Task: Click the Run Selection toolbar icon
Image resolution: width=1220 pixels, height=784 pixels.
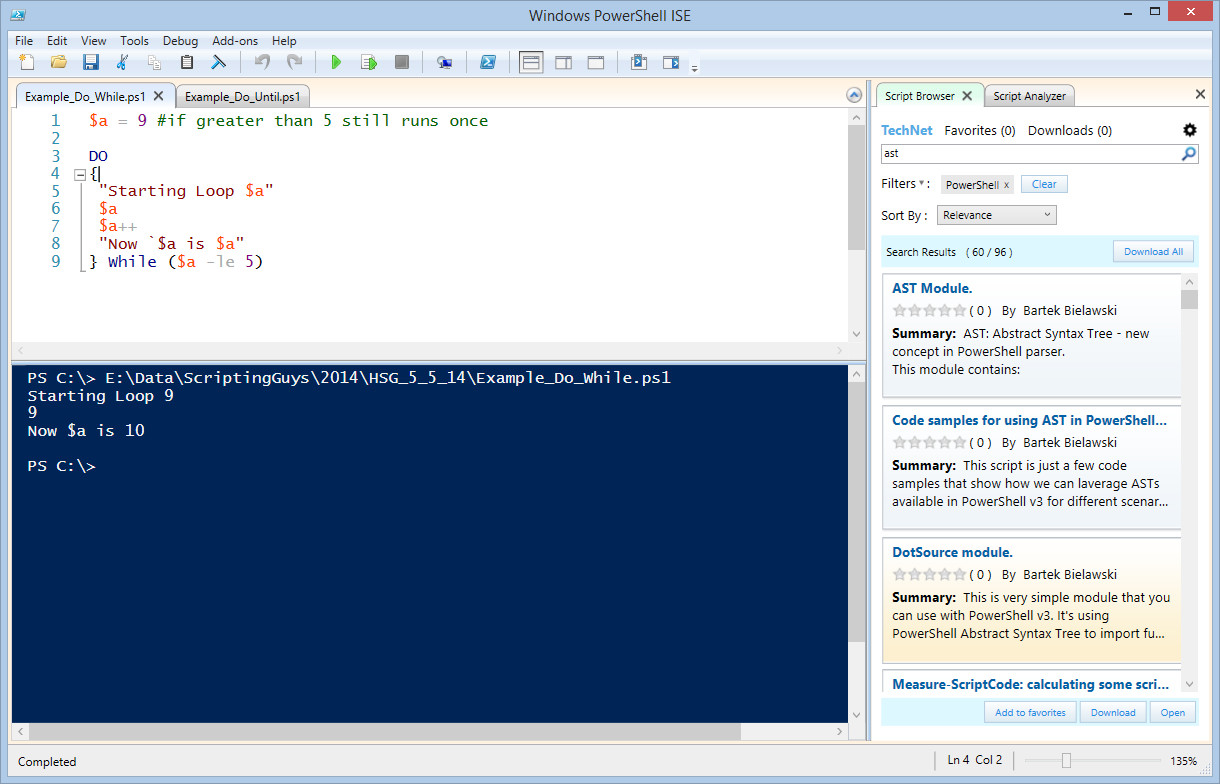Action: [368, 63]
